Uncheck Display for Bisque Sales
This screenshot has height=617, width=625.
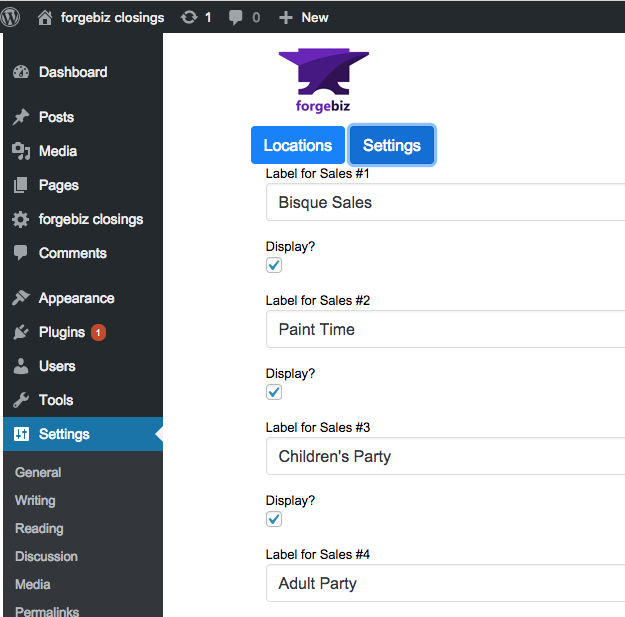(274, 265)
